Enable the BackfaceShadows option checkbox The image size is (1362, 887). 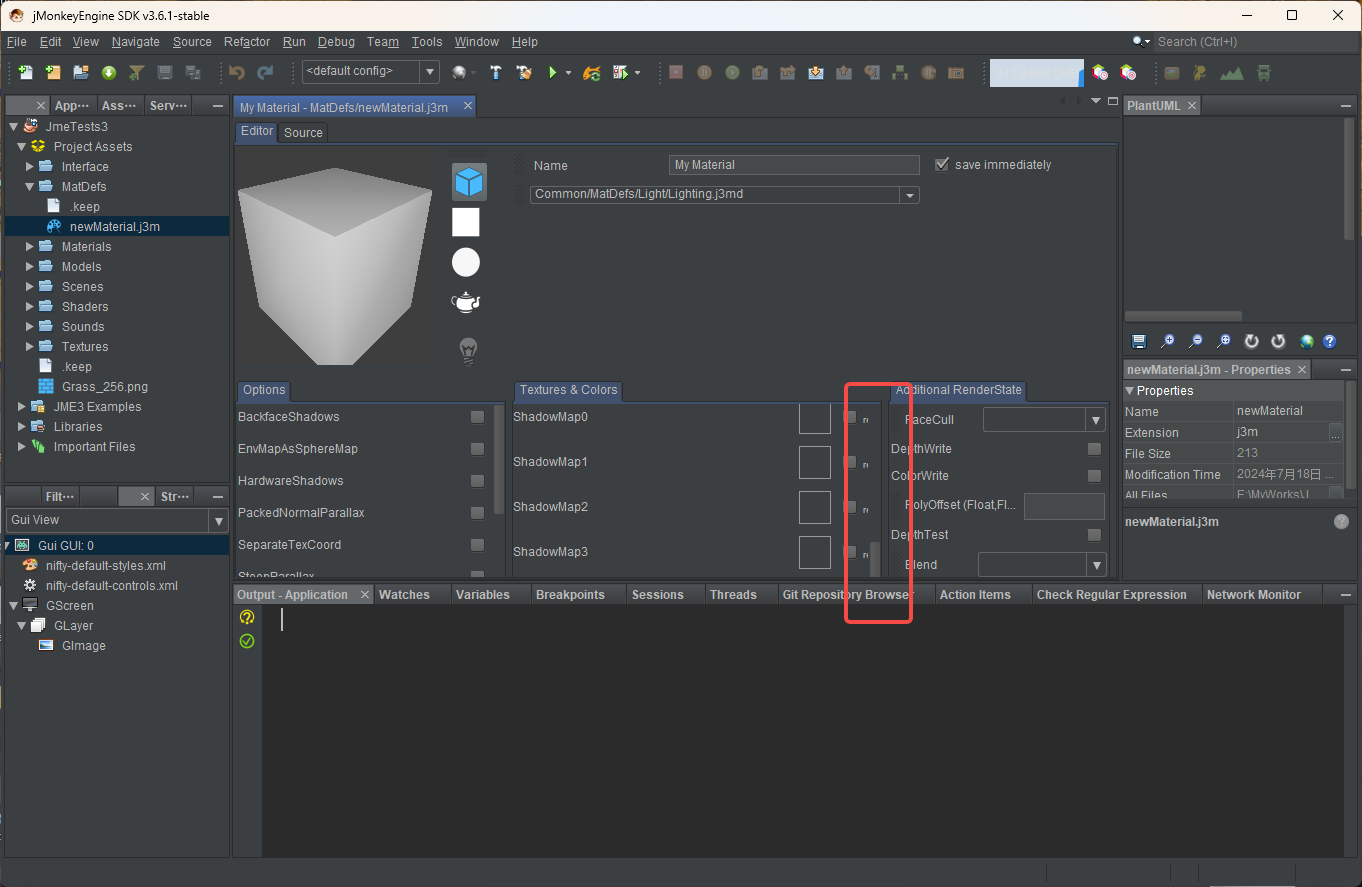477,417
